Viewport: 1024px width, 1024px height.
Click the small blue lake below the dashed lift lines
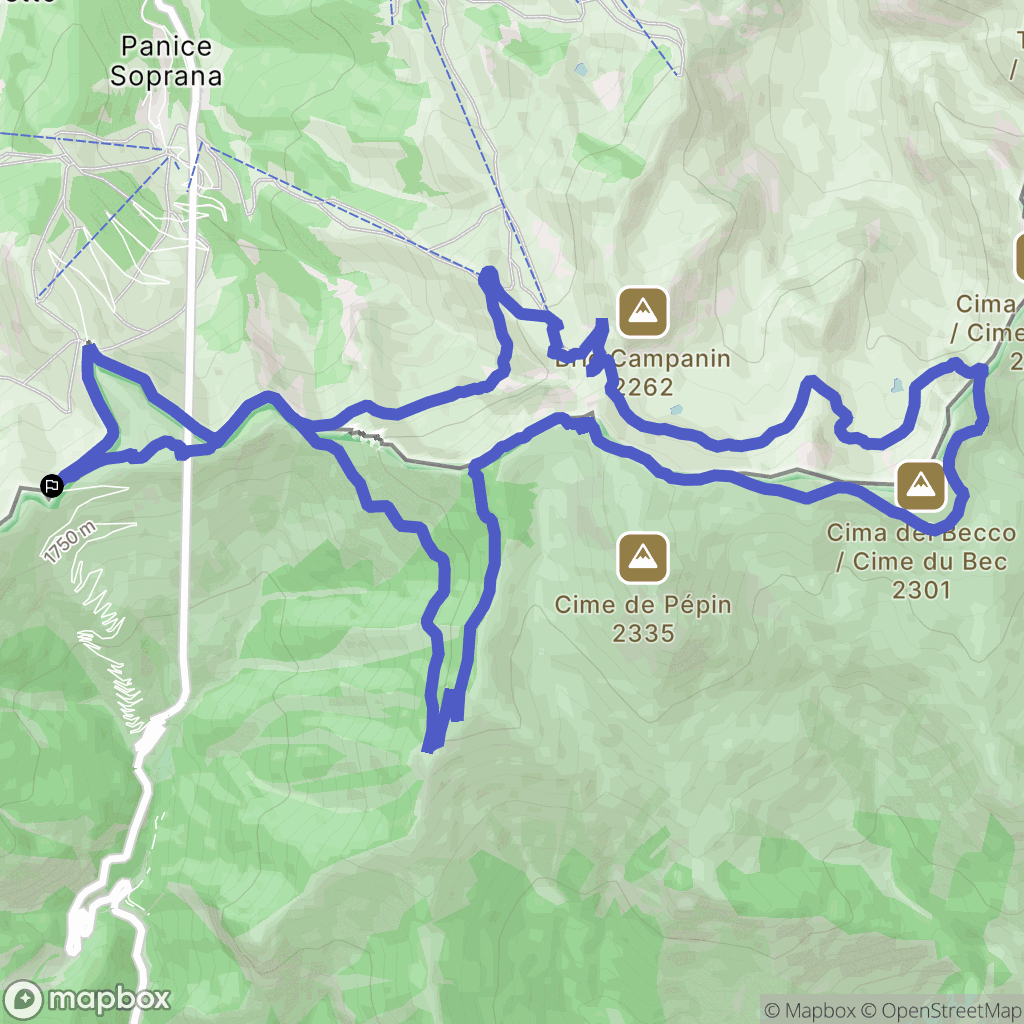[x=581, y=69]
